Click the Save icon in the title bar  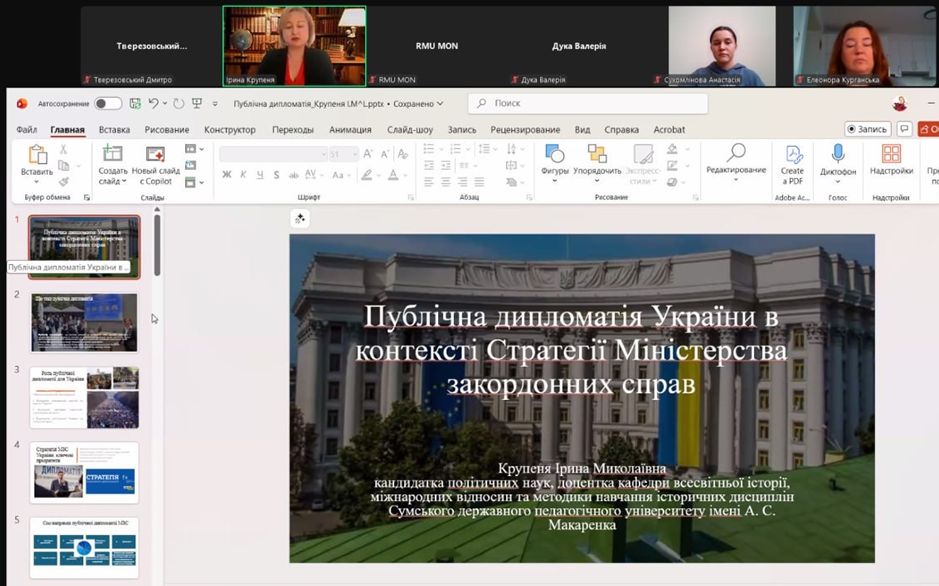coord(135,104)
